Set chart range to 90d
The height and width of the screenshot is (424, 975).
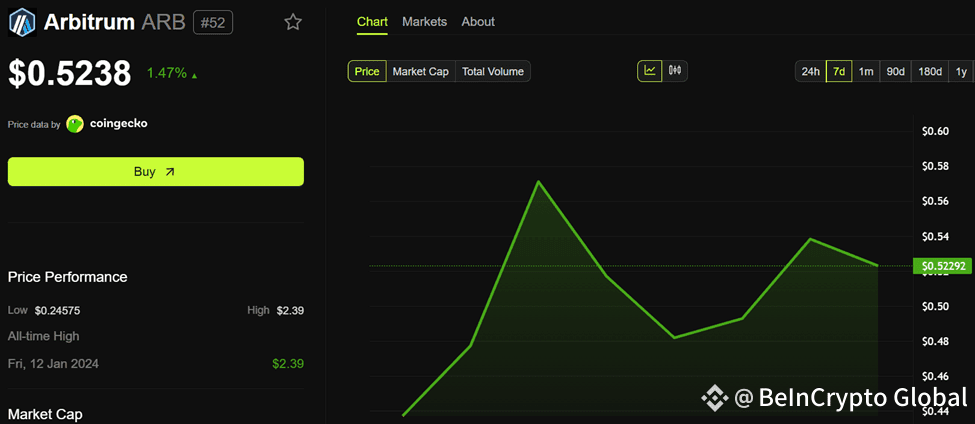(895, 71)
